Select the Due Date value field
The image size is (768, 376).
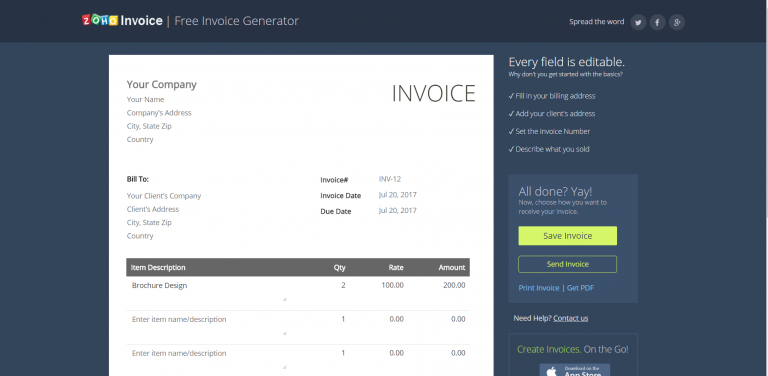pyautogui.click(x=398, y=211)
